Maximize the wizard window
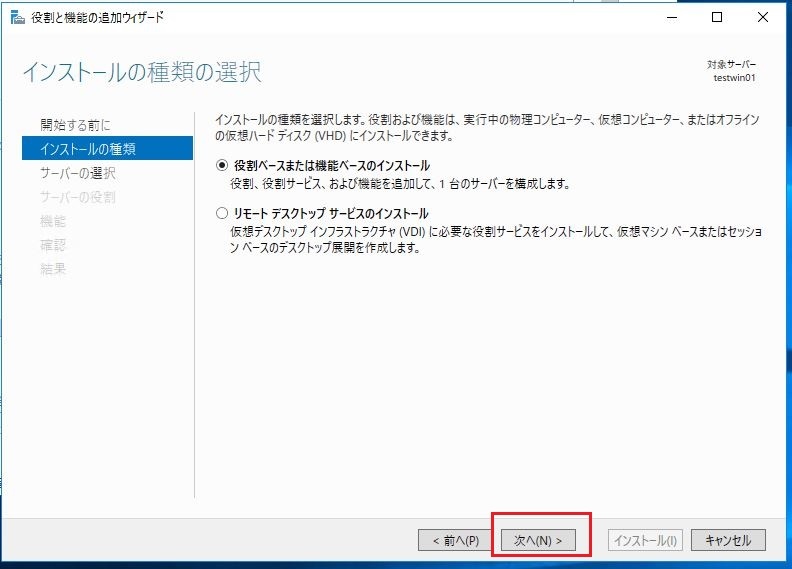The height and width of the screenshot is (569, 792). click(717, 18)
